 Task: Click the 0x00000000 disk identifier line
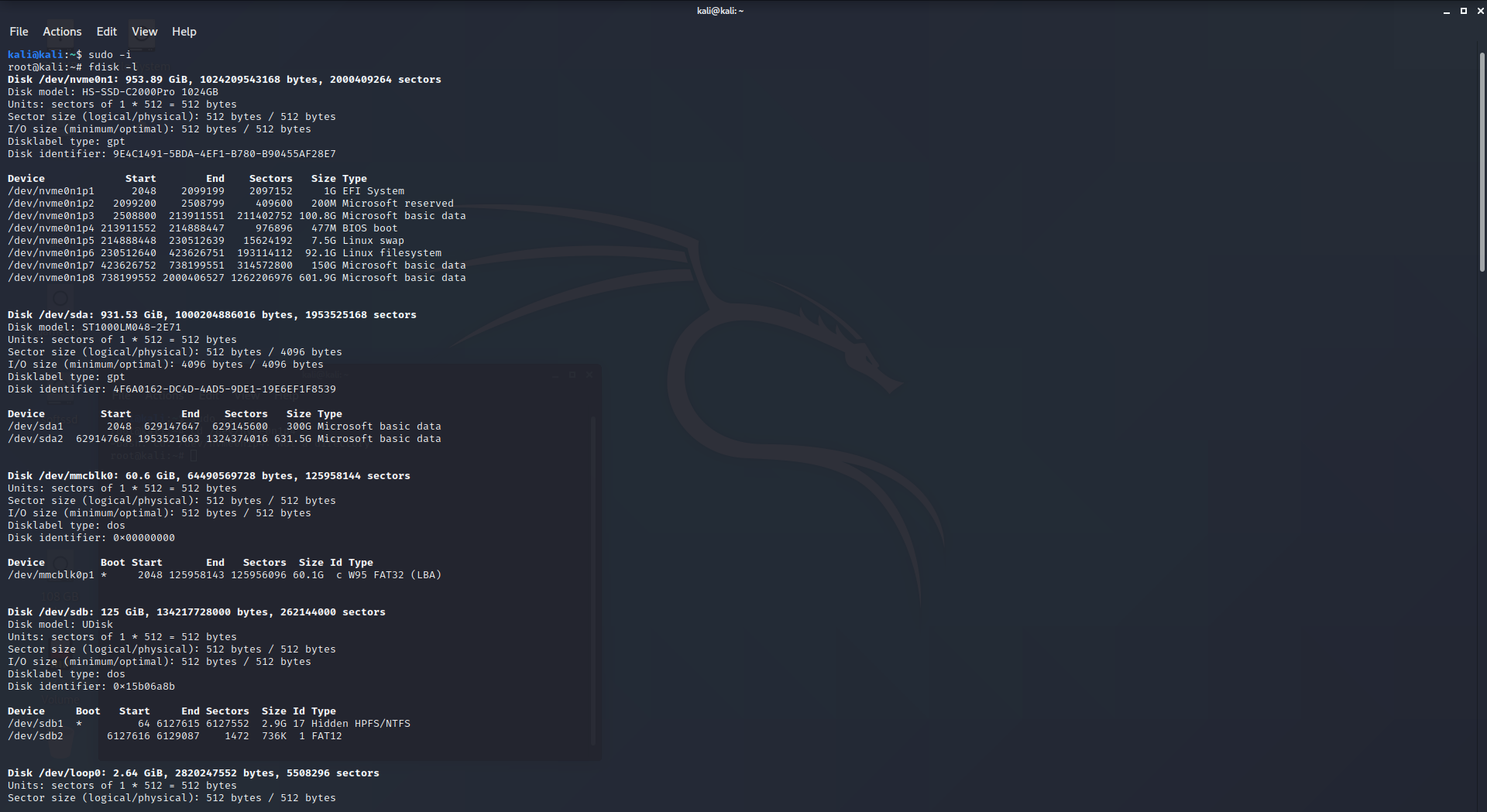[91, 538]
